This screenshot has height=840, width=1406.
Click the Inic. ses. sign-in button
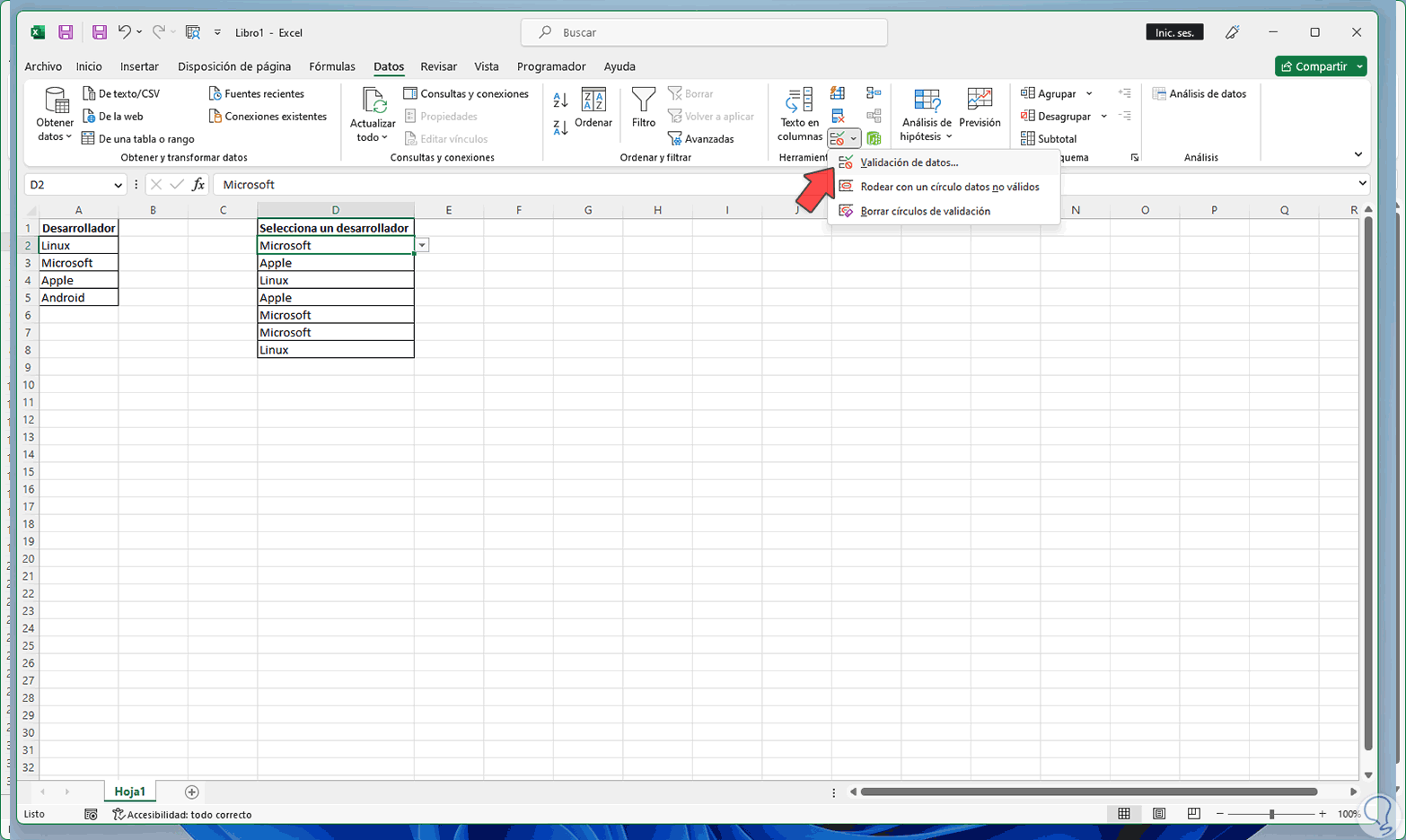[x=1174, y=32]
